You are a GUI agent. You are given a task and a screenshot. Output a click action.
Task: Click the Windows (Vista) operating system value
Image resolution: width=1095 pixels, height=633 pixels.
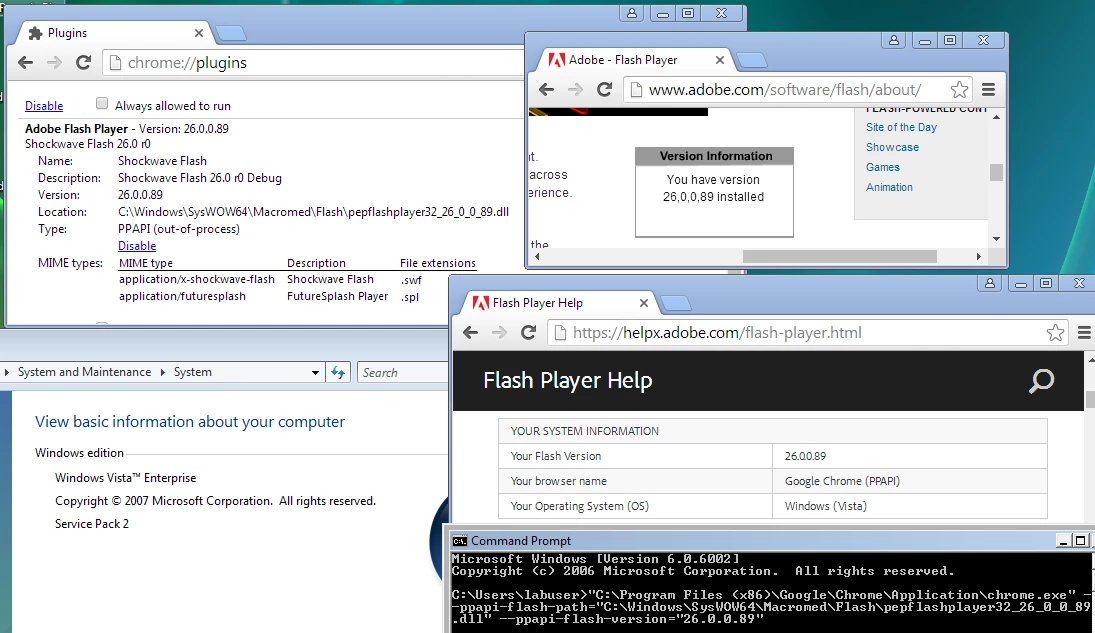point(825,506)
